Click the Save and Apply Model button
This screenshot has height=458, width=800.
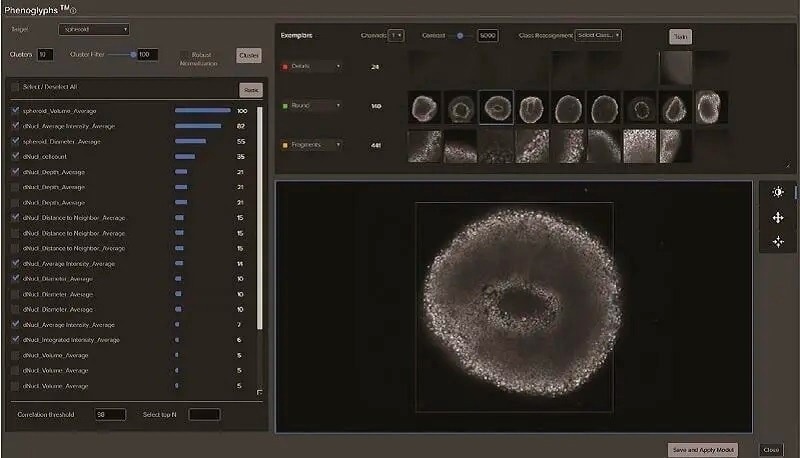(706, 450)
